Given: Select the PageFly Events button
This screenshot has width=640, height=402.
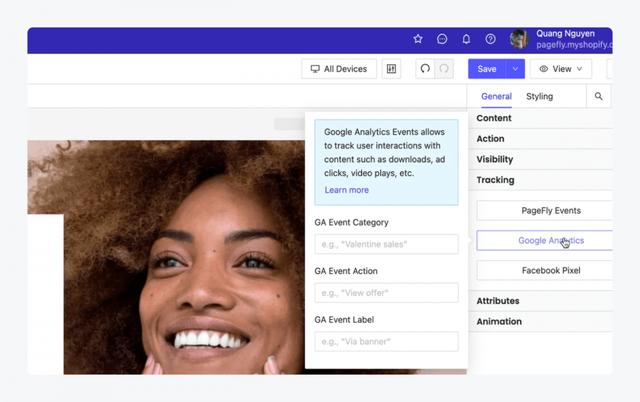Looking at the screenshot, I should [x=544, y=211].
